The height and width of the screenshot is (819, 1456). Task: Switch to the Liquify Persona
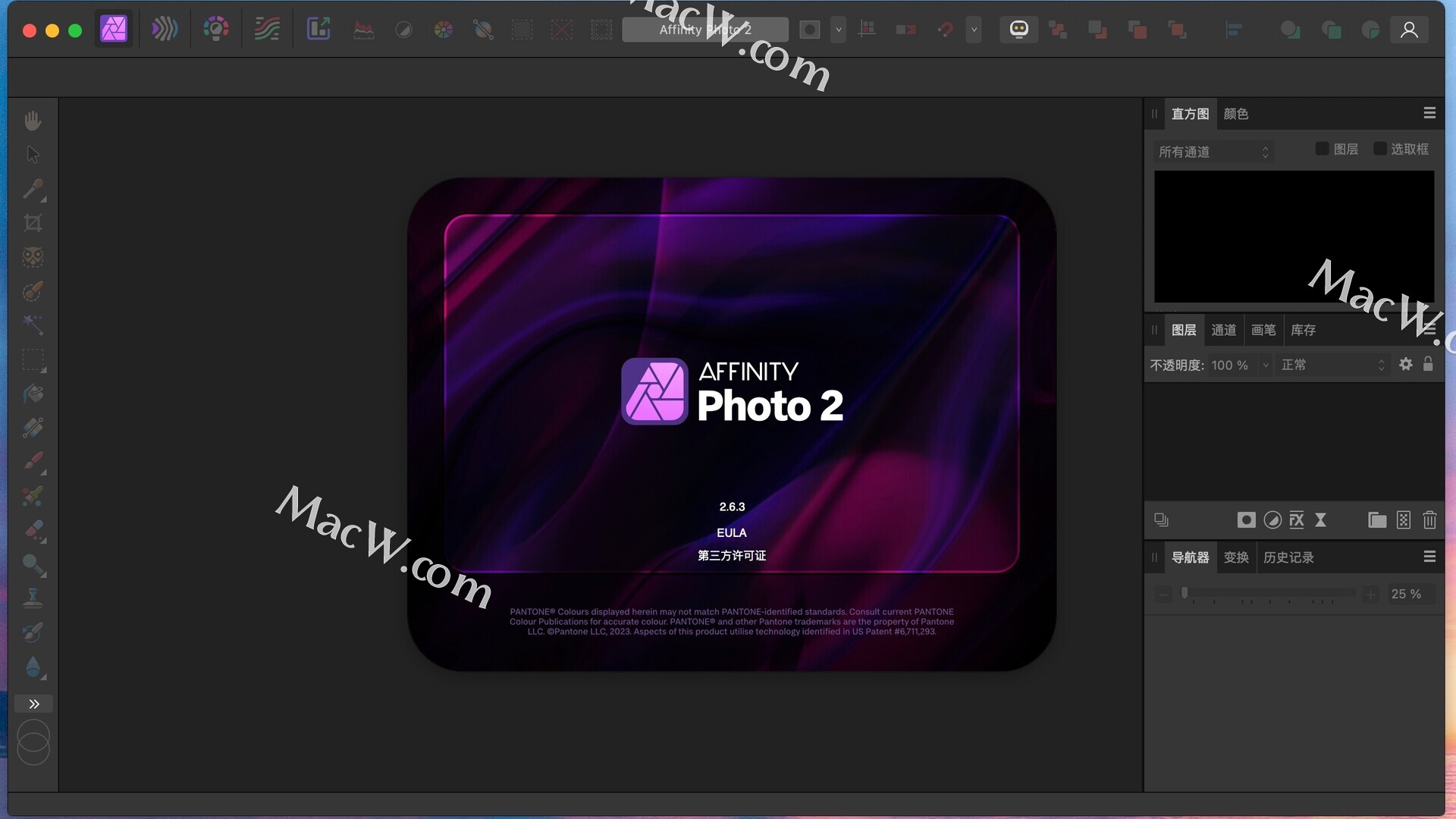[165, 30]
